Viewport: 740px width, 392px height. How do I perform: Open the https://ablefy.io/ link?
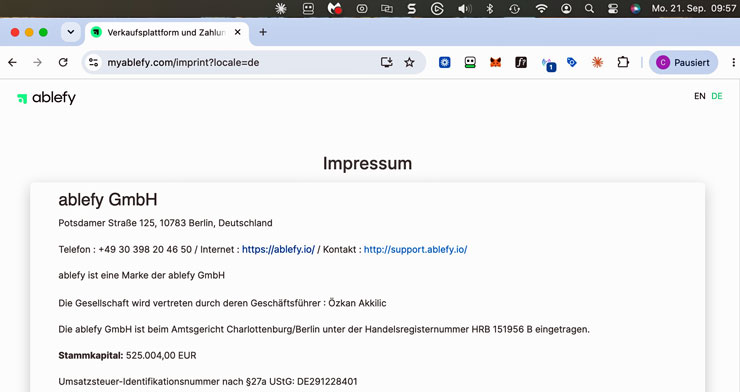(278, 250)
